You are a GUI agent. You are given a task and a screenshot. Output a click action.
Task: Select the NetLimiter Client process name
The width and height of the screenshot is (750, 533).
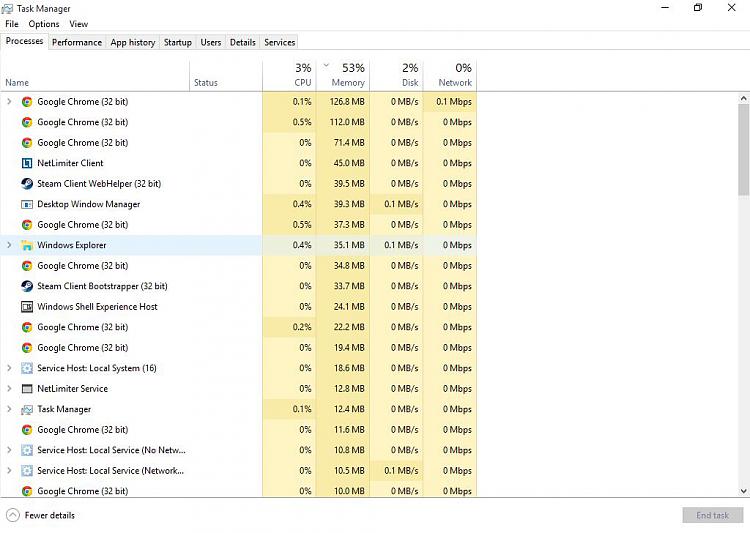pyautogui.click(x=70, y=163)
